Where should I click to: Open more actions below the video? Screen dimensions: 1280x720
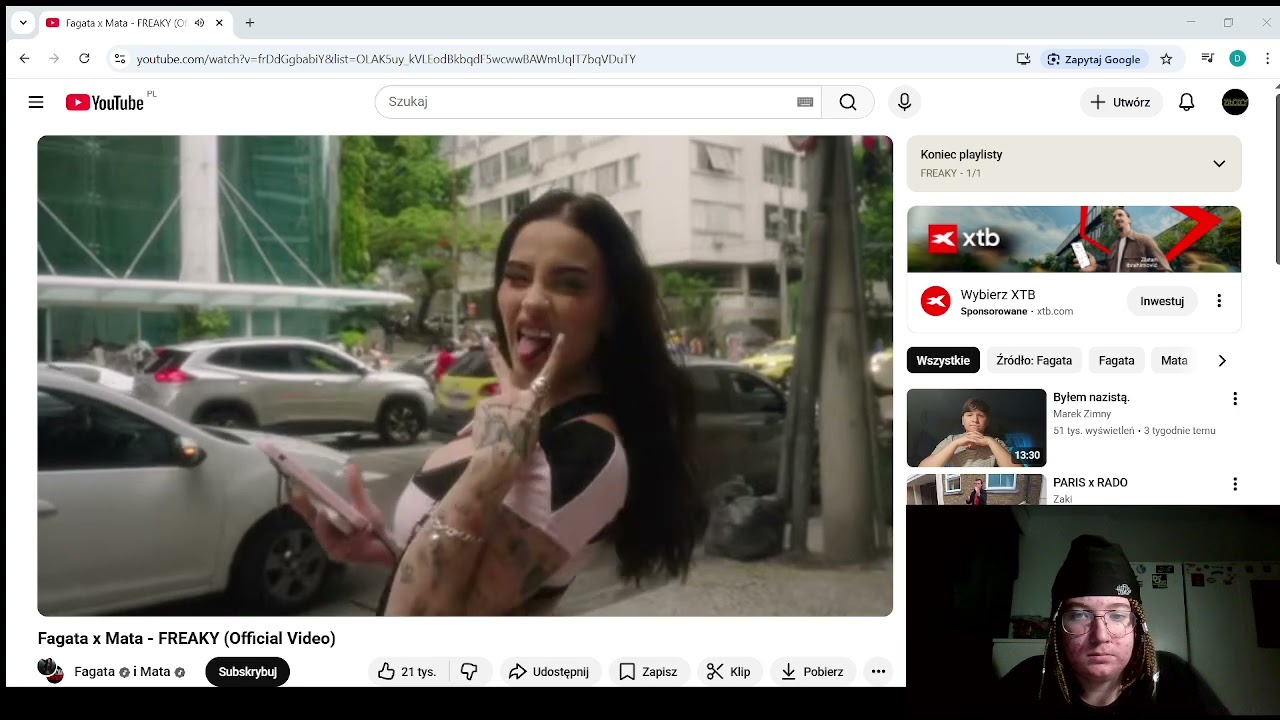878,672
